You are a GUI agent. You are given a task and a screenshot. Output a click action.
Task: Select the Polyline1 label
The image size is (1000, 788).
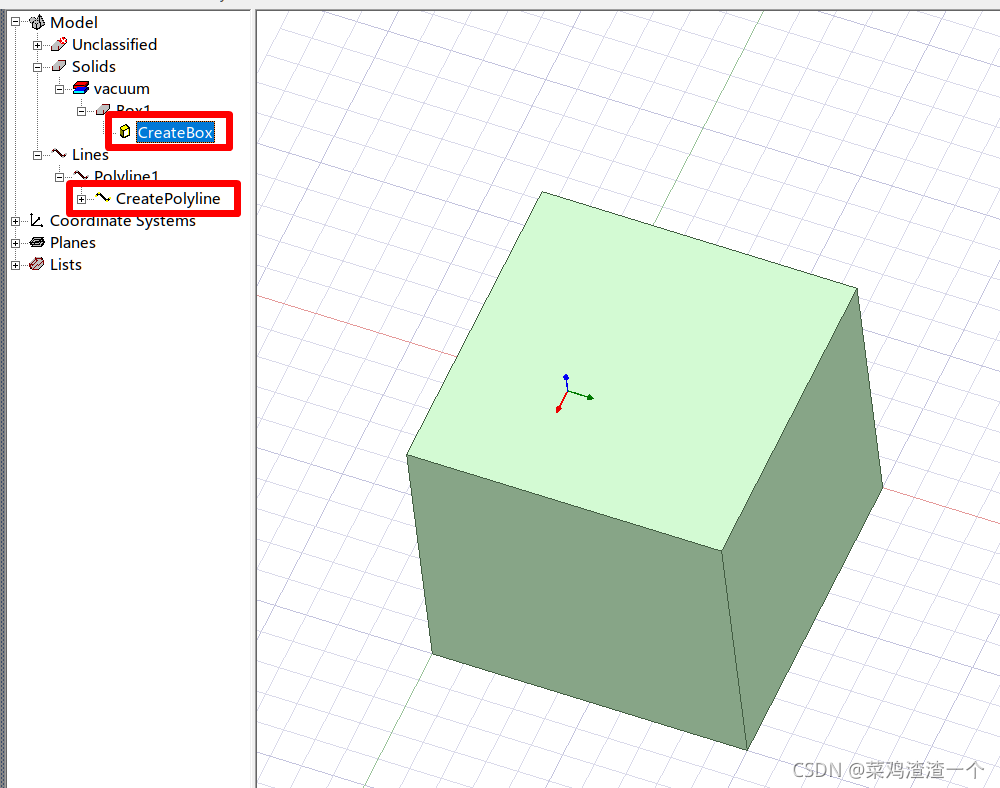pos(126,175)
